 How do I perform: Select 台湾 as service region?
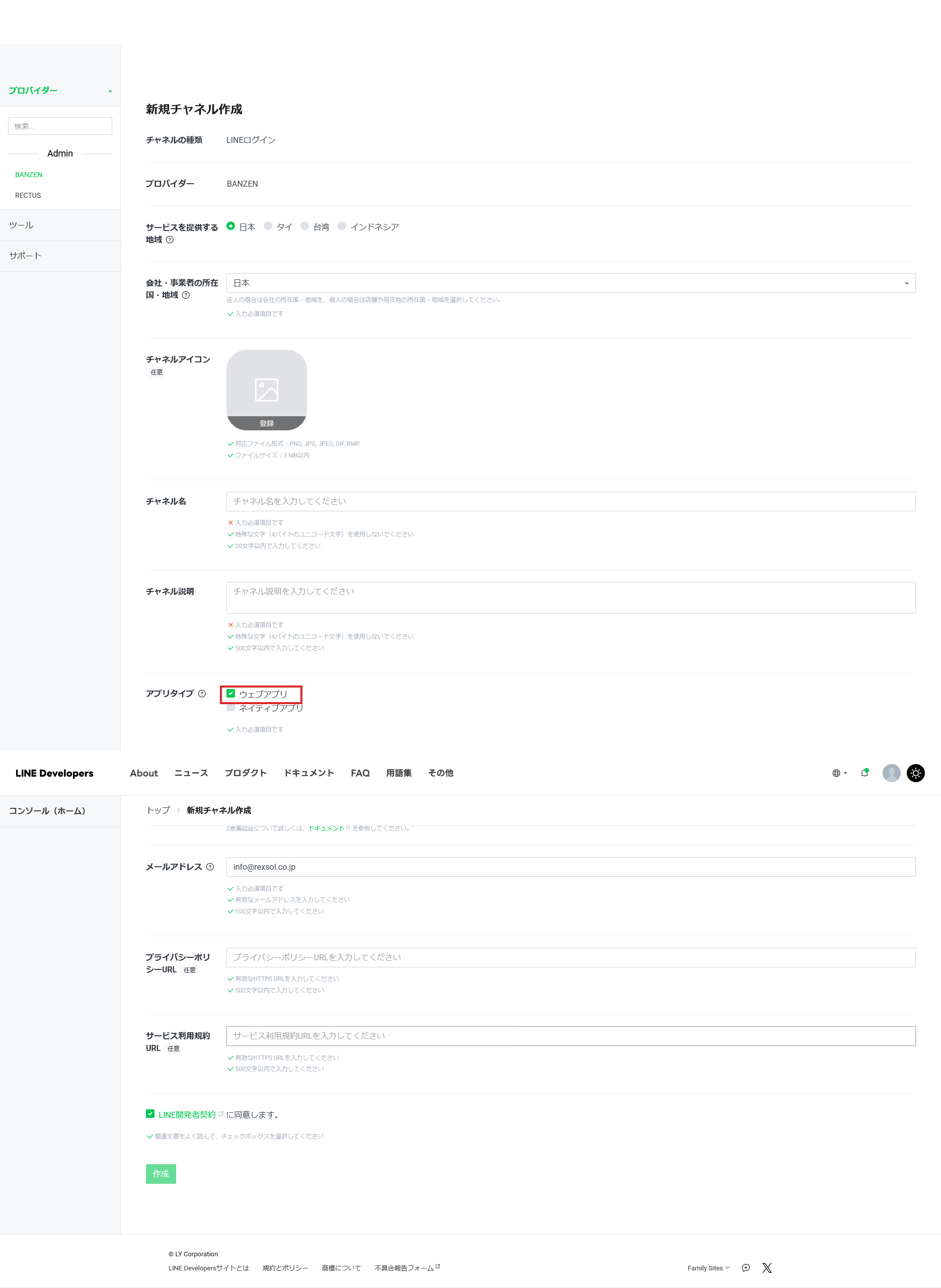point(305,226)
